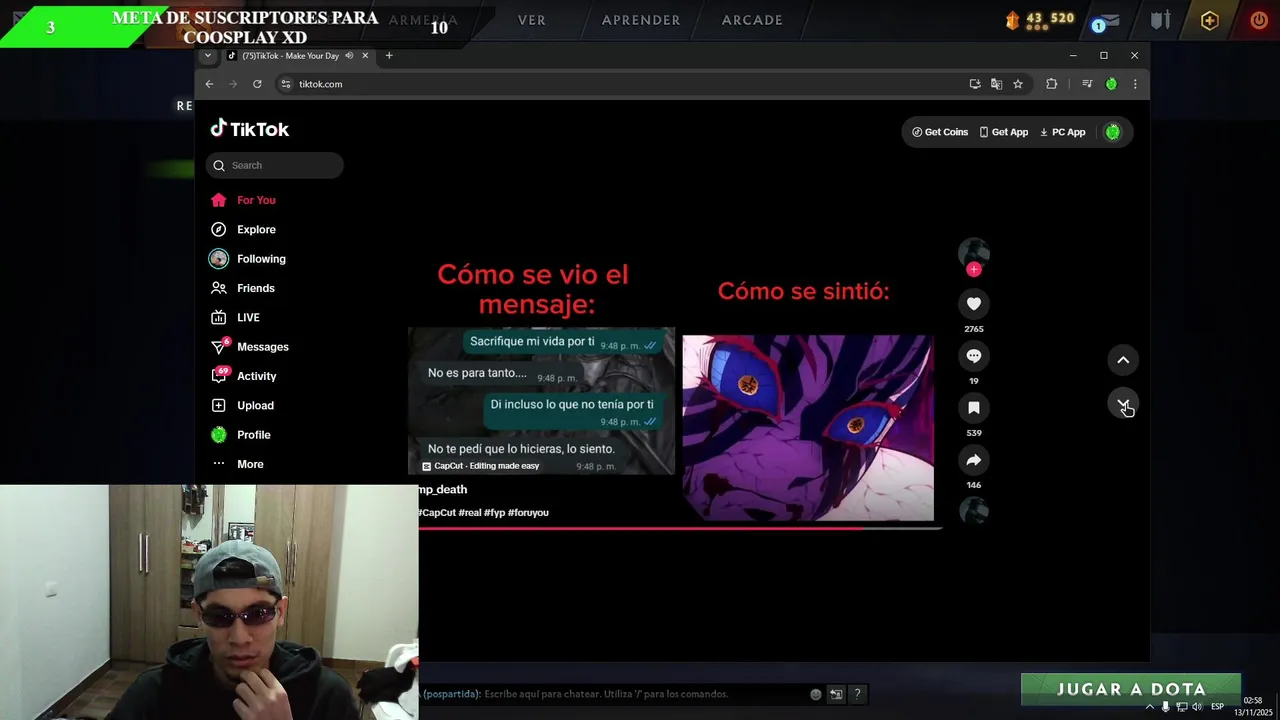Reload the TikTok page
Viewport: 1280px width, 720px height.
click(257, 84)
